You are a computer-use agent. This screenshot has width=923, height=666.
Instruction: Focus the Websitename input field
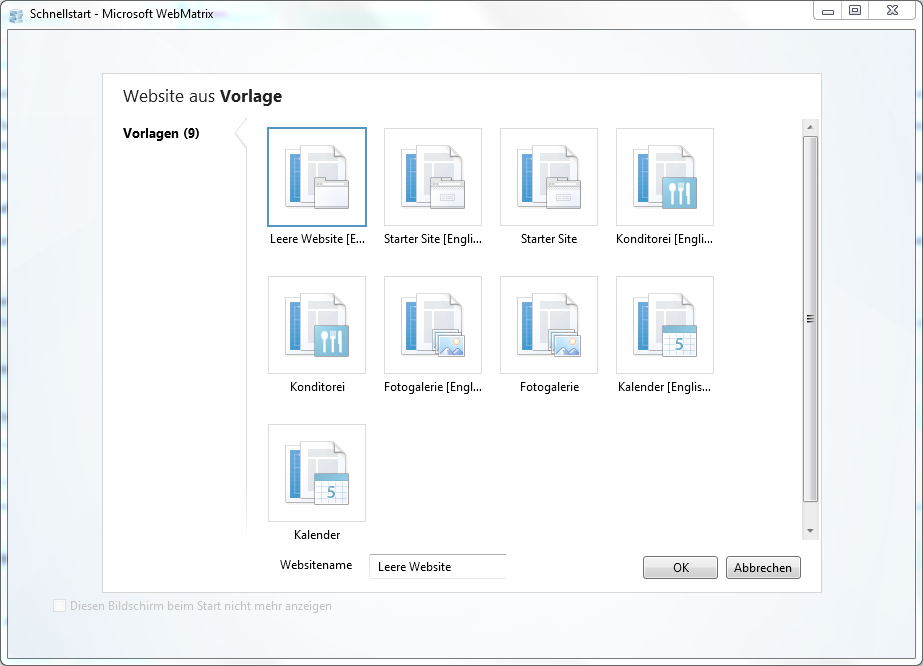tap(437, 566)
